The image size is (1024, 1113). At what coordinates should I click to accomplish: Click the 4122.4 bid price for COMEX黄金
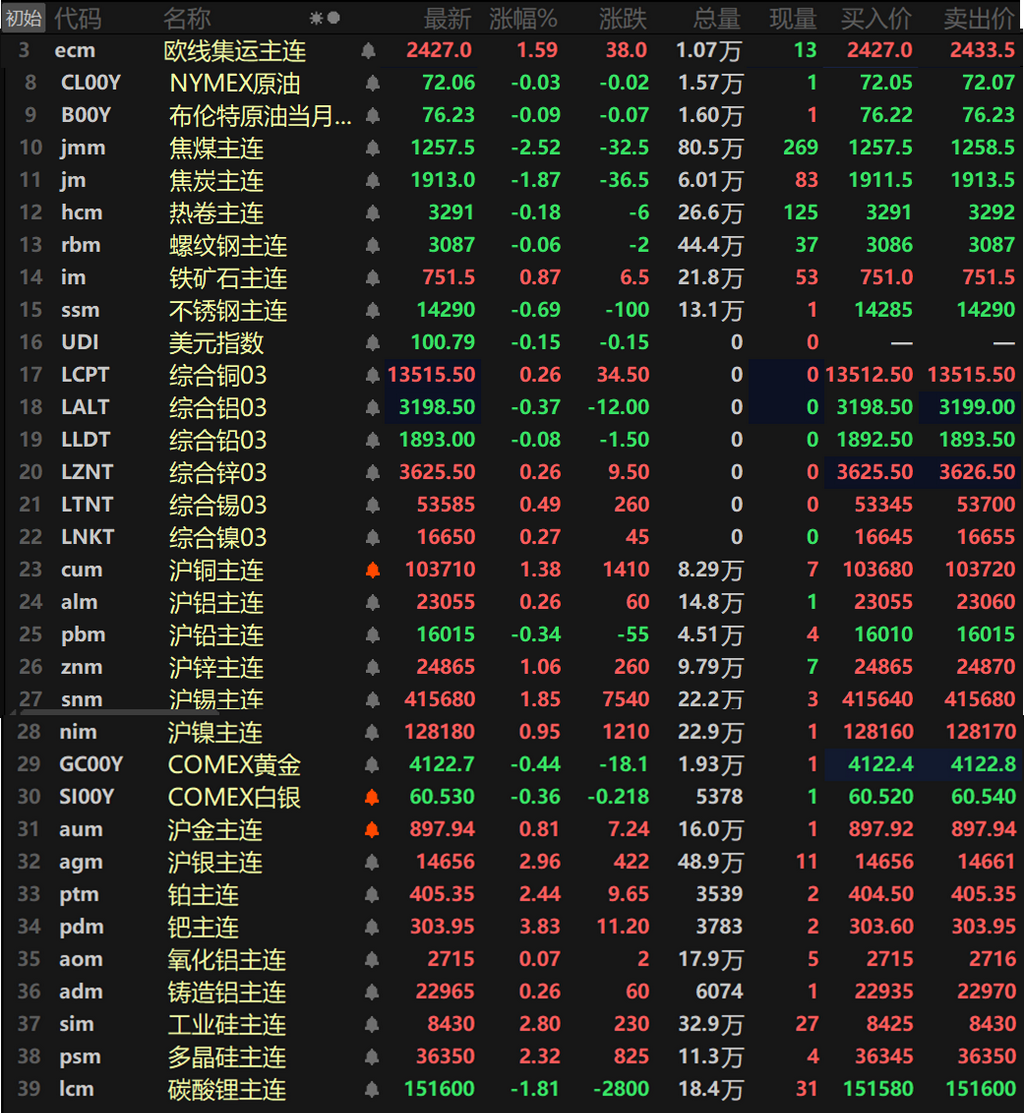point(881,764)
